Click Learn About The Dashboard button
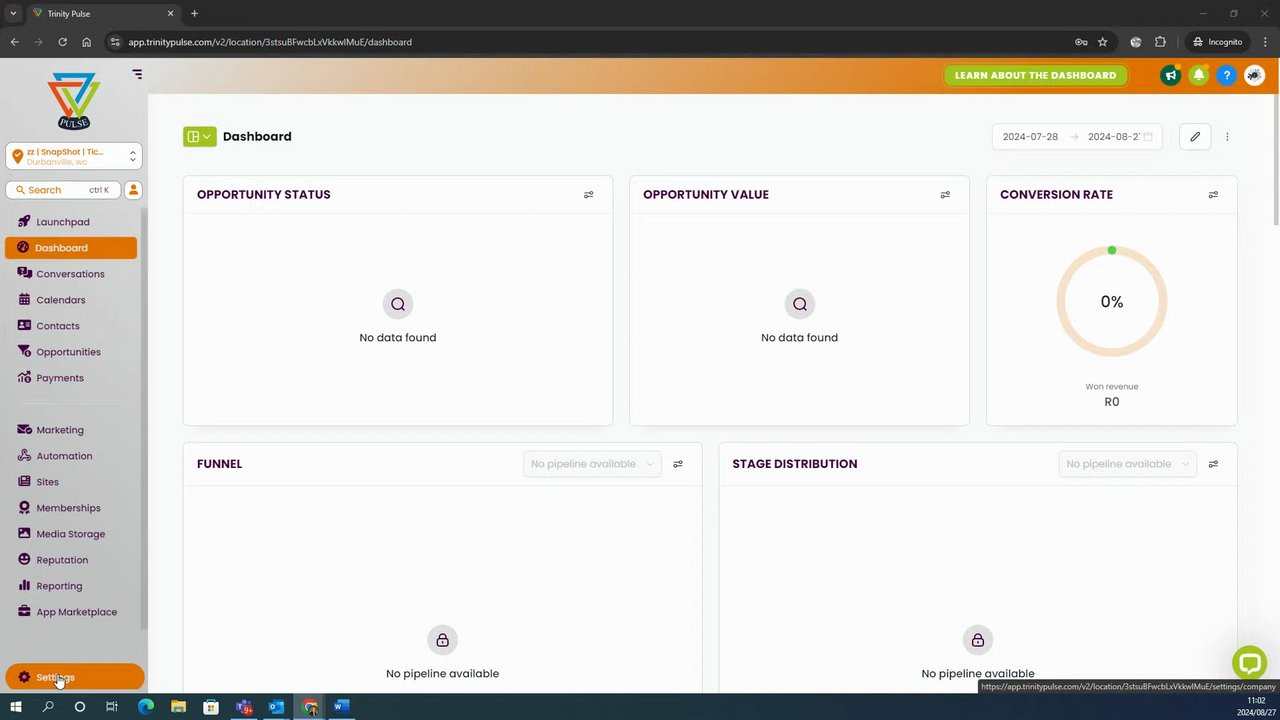 [x=1035, y=75]
